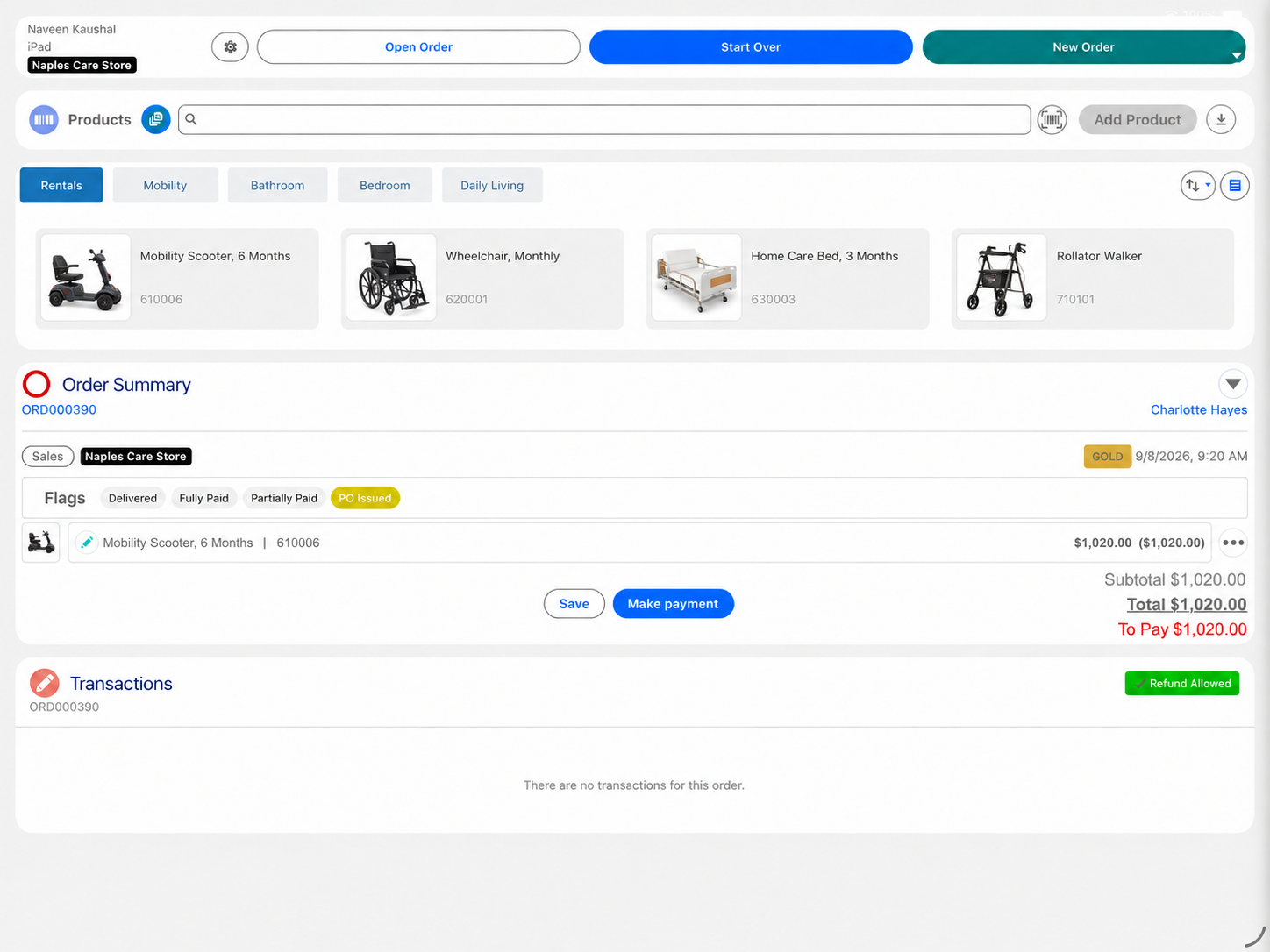Open settings gear beside Open Order
Screen dimensions: 1270x952
[230, 47]
